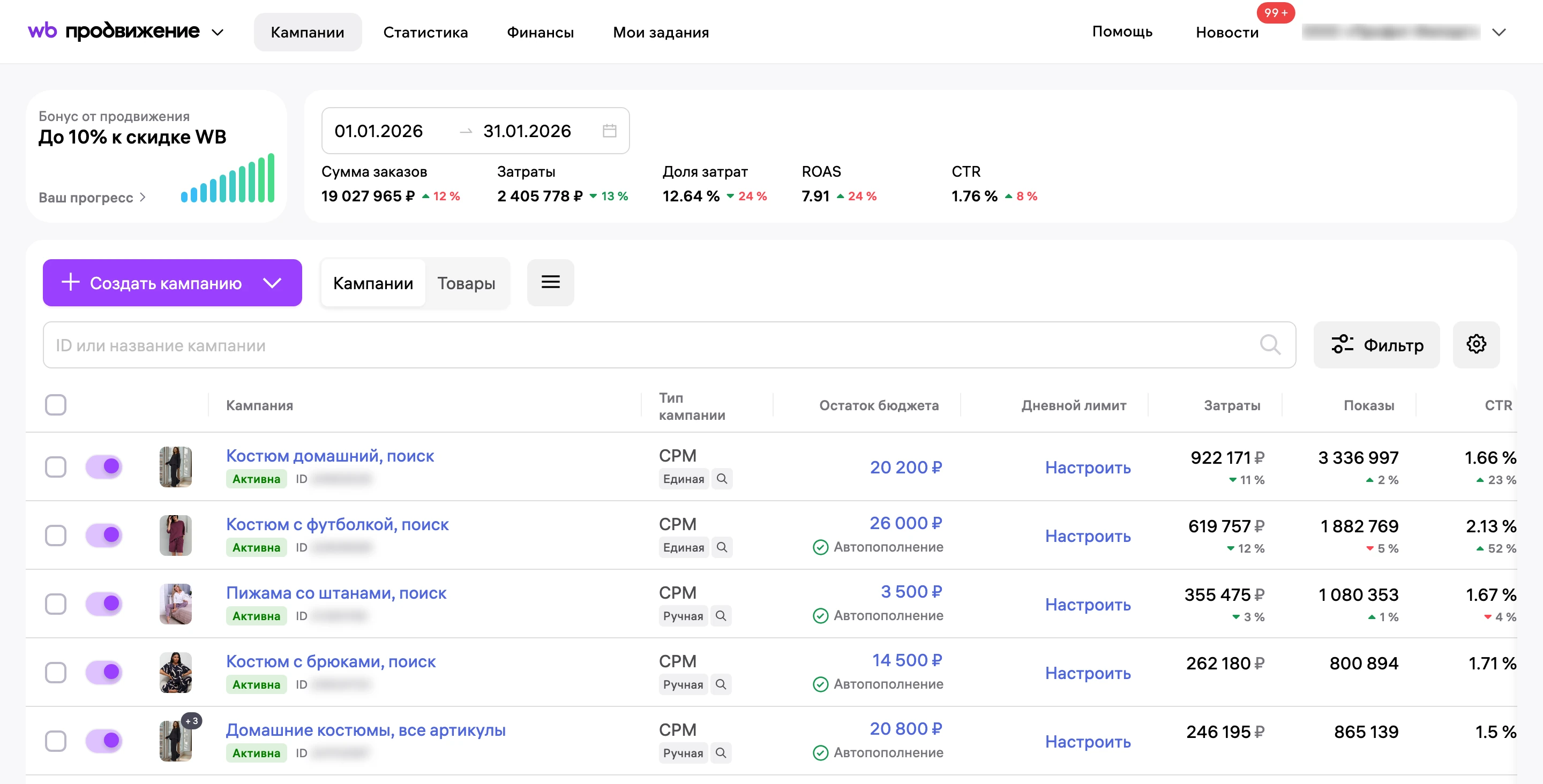Click the search magnifier in campaign field
Image resolution: width=1543 pixels, height=784 pixels.
1270,345
